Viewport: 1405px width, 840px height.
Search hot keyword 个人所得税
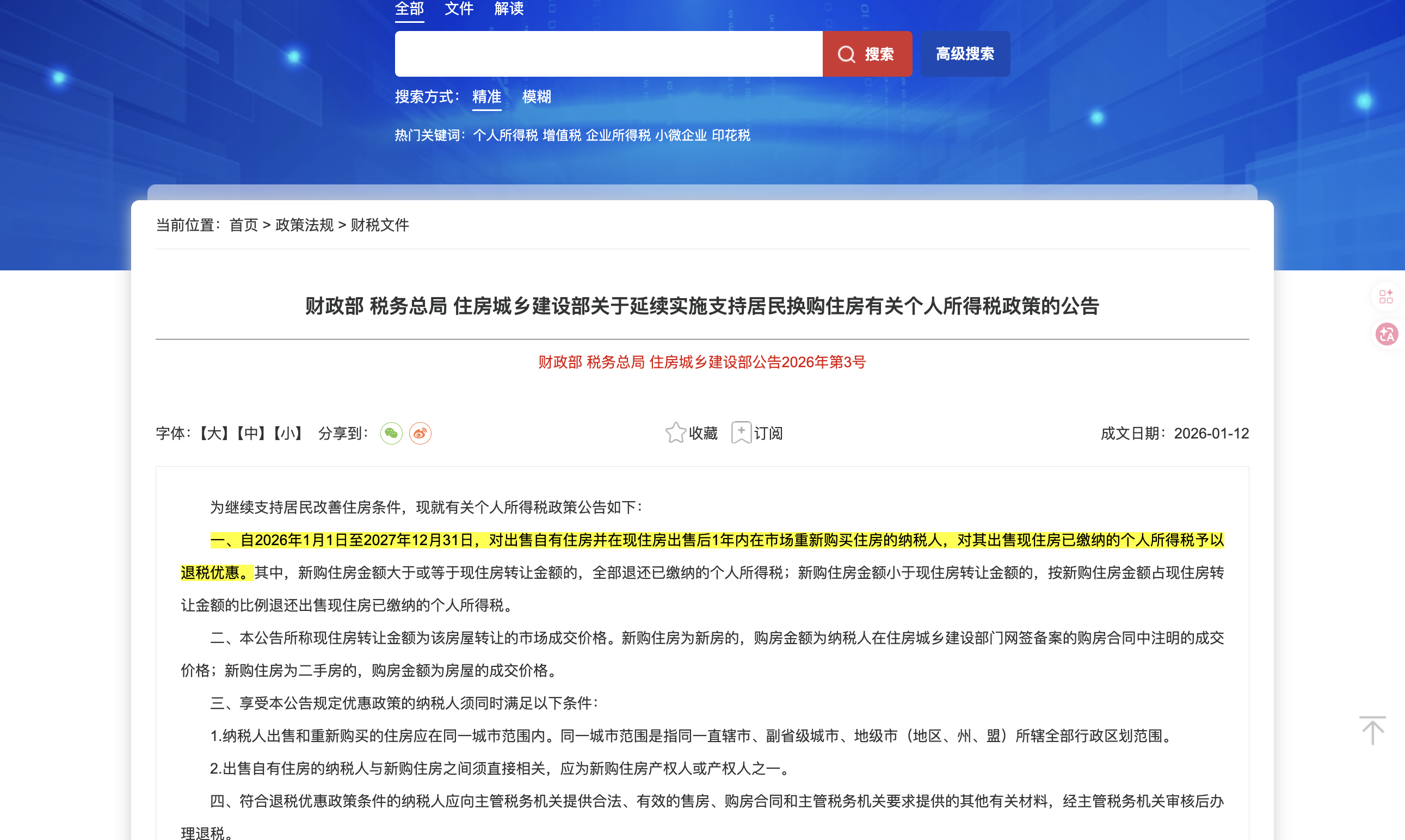coord(504,135)
